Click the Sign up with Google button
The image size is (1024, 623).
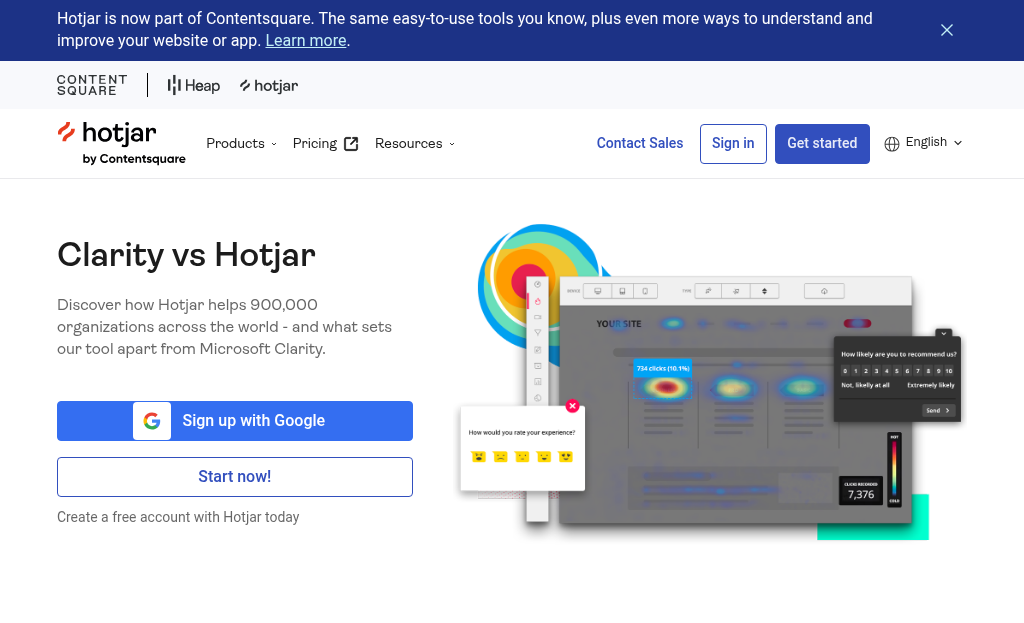pos(234,421)
